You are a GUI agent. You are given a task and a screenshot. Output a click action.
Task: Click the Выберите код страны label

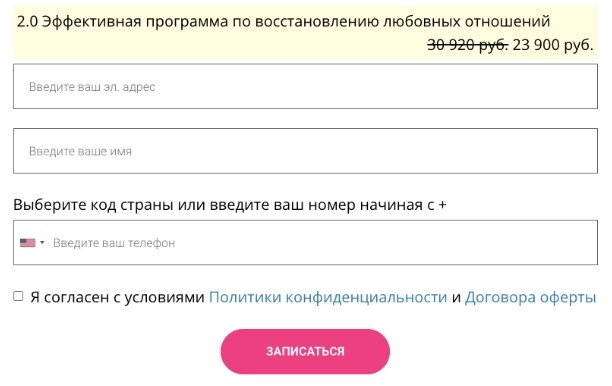point(230,205)
